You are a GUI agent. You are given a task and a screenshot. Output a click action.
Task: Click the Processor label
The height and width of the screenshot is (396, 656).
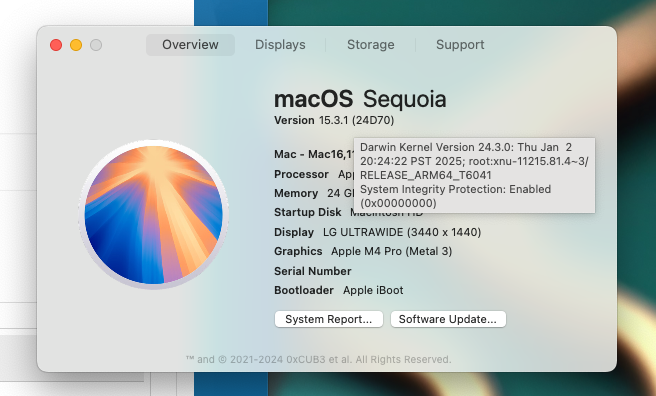point(301,174)
